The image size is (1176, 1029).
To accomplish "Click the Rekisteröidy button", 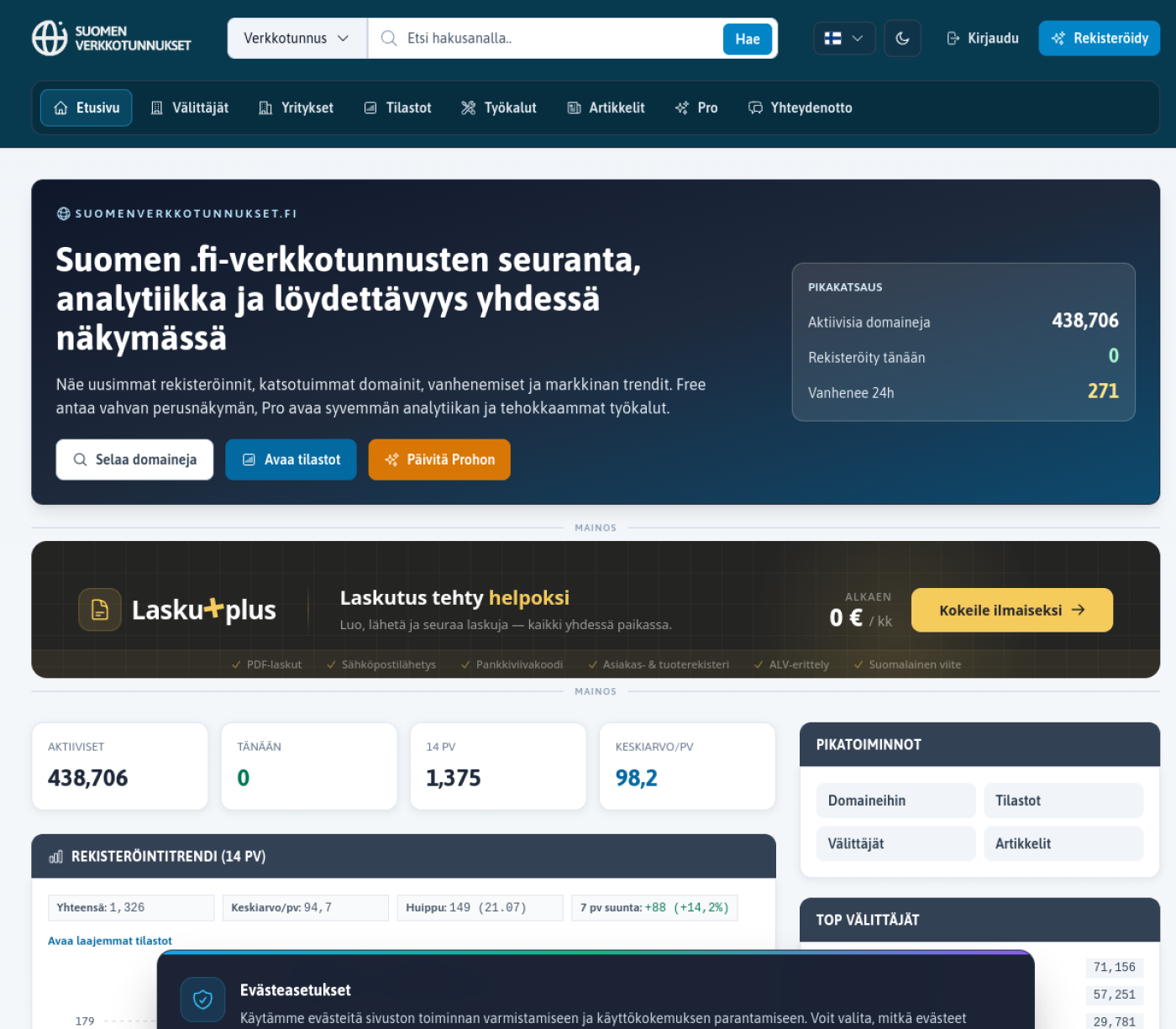I will [1099, 38].
